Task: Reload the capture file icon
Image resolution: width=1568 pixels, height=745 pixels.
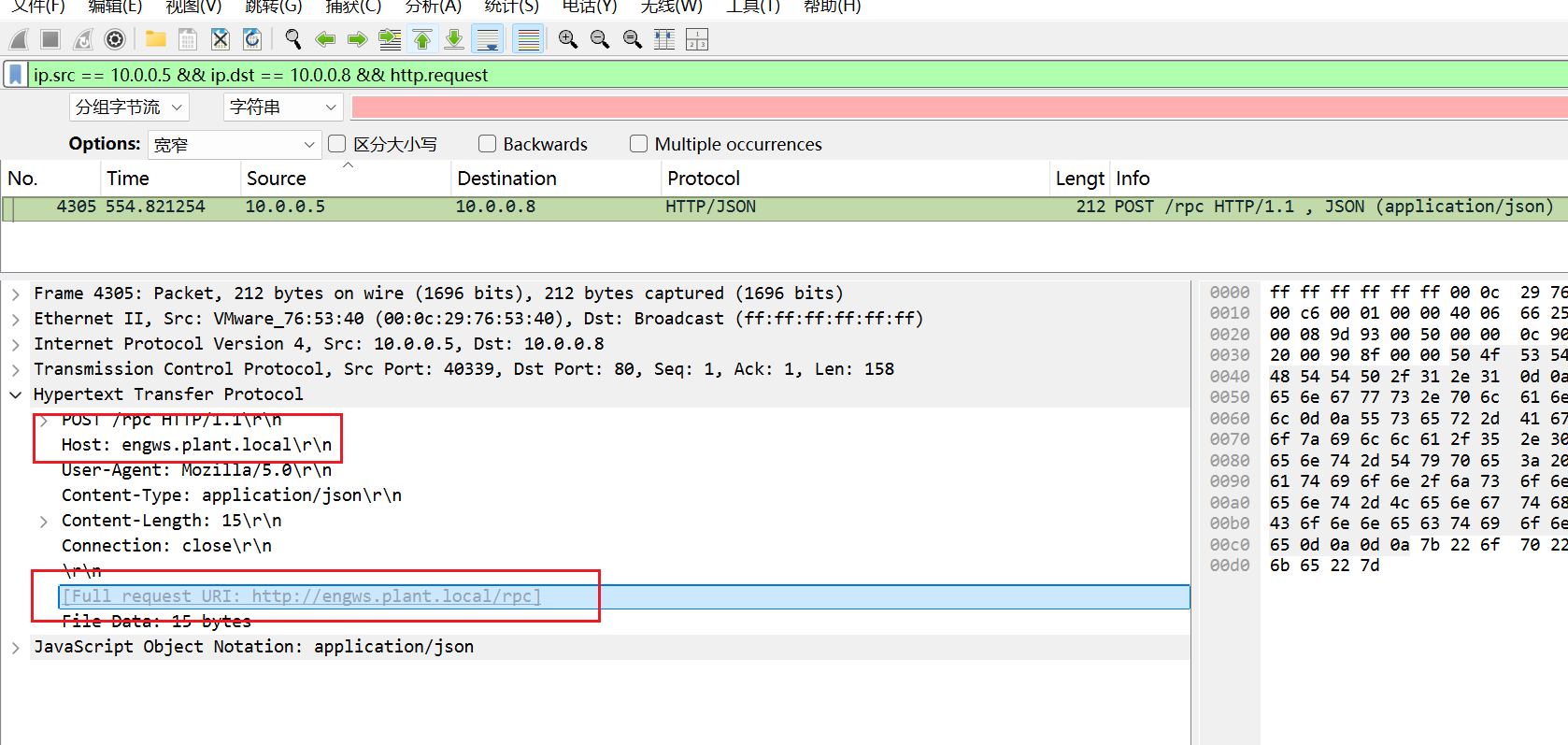Action: coord(252,39)
